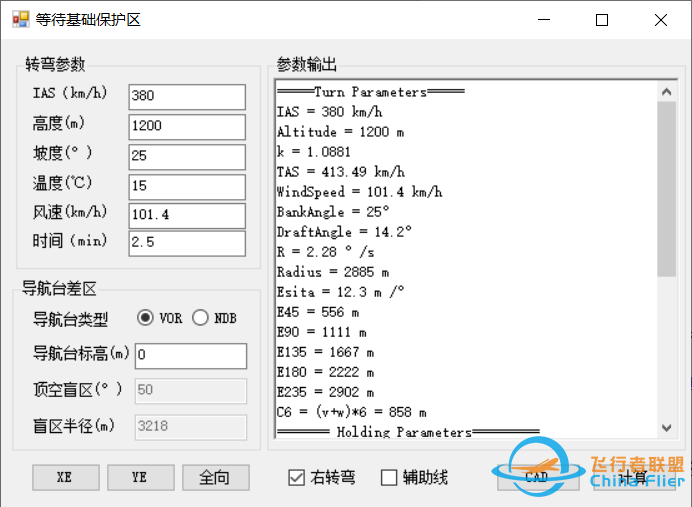692x507 pixels.
Task: Click the line 'C6 = (v+w)*6 = 858 m'
Action: 352,412
